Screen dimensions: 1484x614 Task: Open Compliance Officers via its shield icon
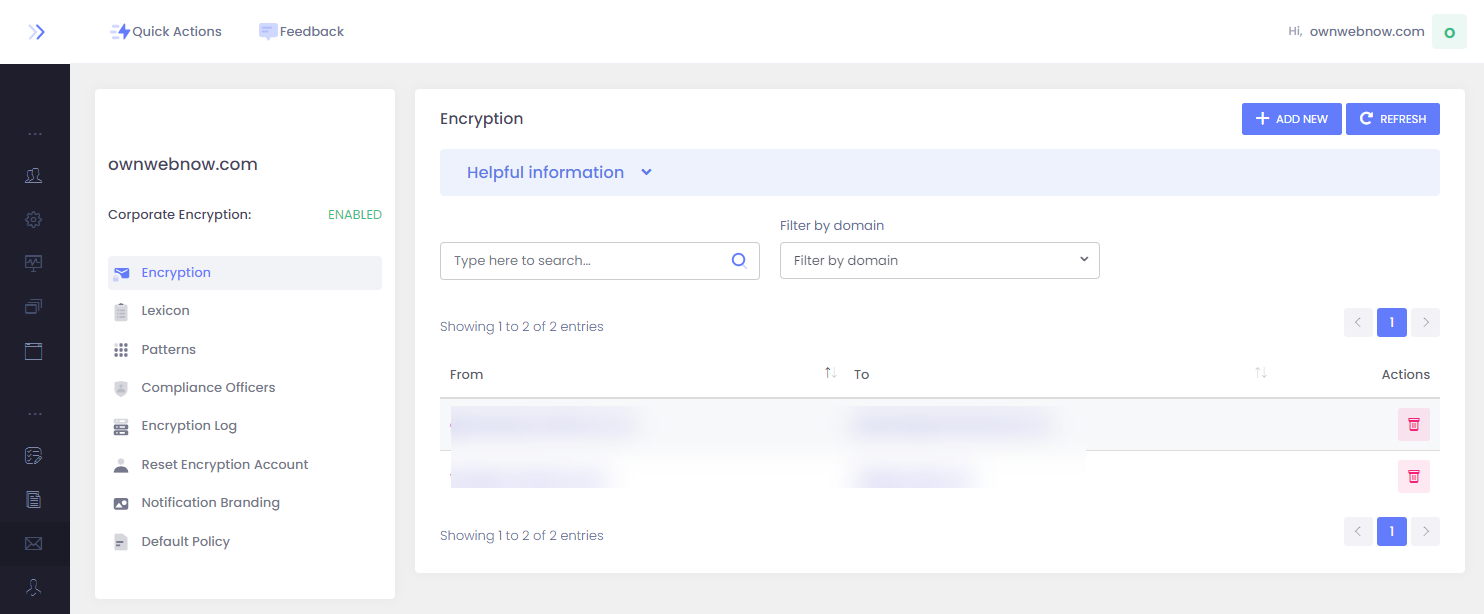click(120, 387)
